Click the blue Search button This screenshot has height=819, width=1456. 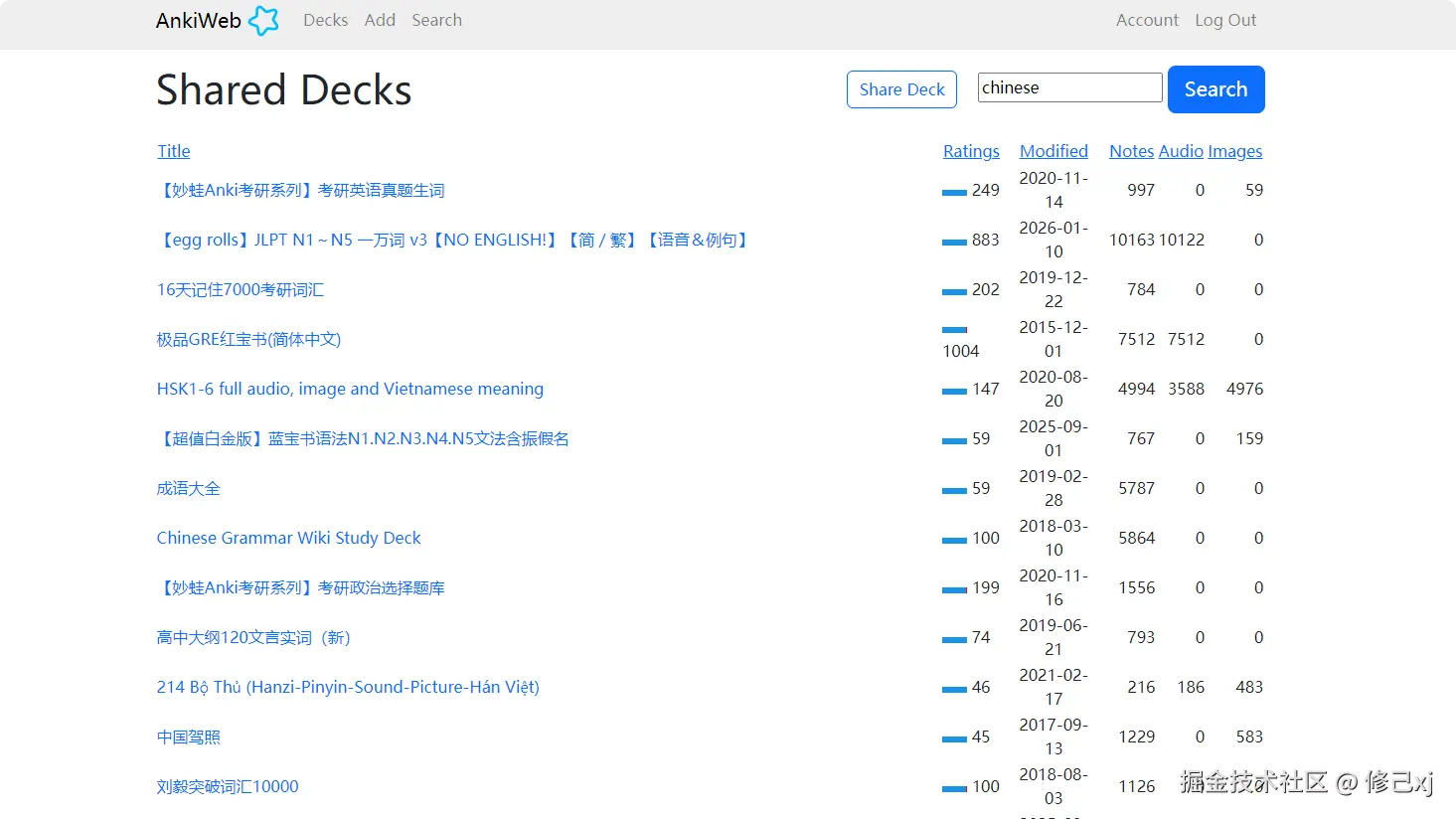1215,89
